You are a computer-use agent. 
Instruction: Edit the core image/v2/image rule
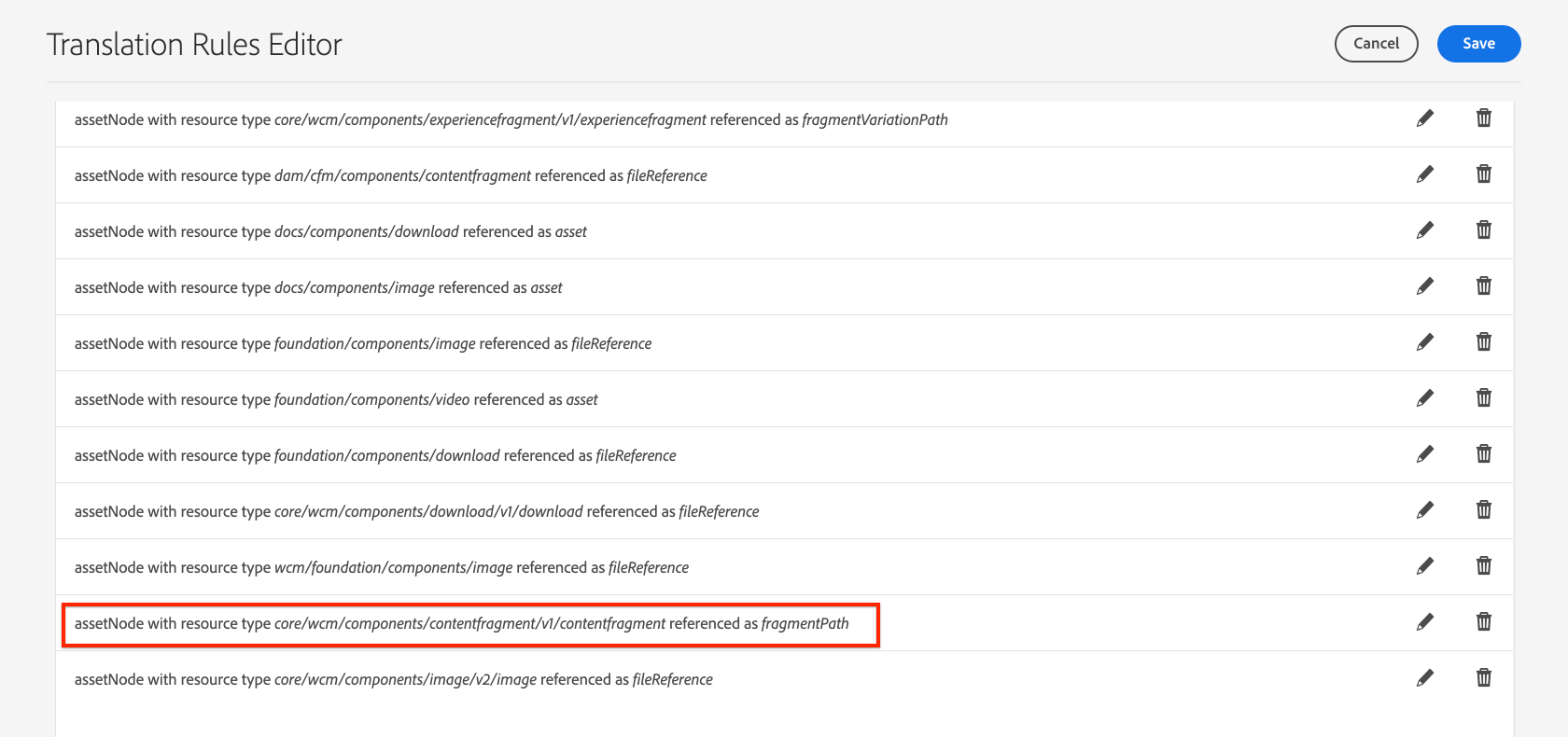click(x=1425, y=678)
